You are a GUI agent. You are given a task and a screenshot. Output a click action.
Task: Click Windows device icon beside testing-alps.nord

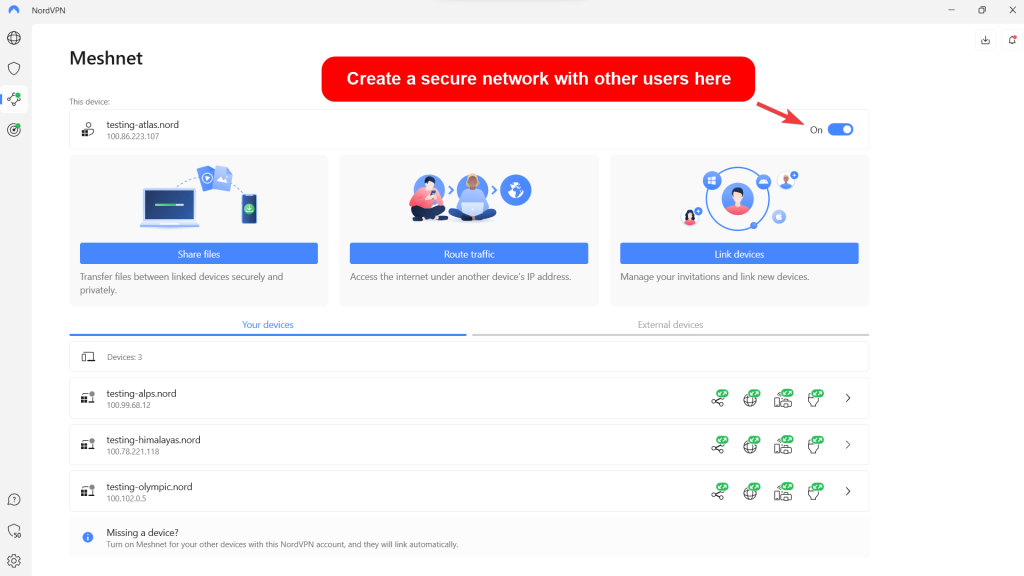[88, 398]
